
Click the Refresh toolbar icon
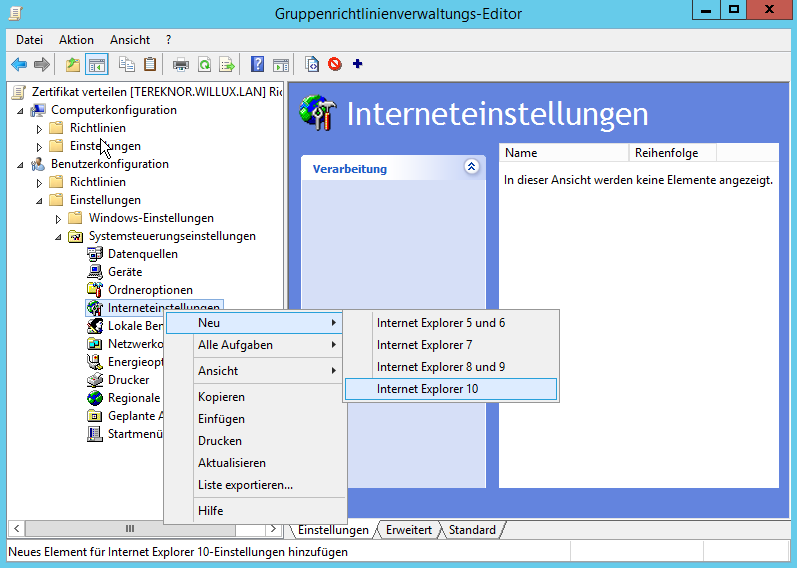(204, 65)
